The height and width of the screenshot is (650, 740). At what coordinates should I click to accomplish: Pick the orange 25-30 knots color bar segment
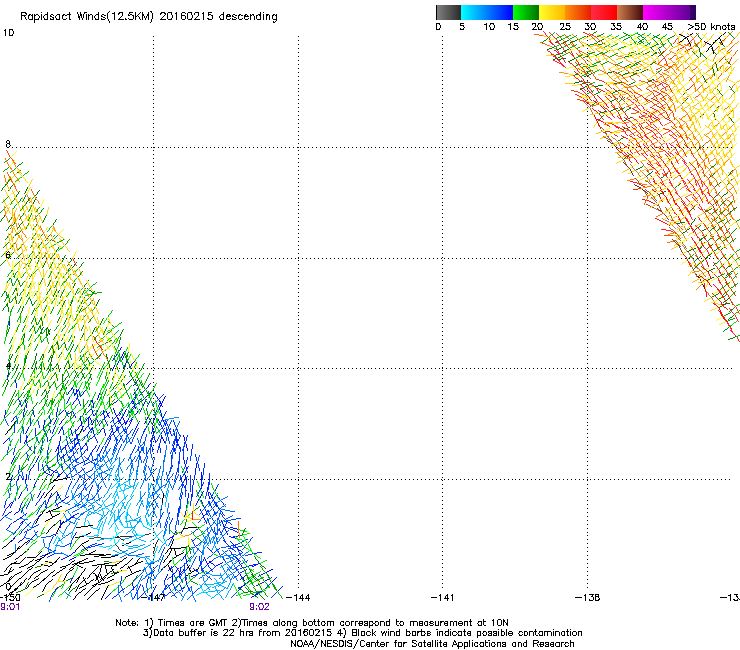(x=578, y=12)
